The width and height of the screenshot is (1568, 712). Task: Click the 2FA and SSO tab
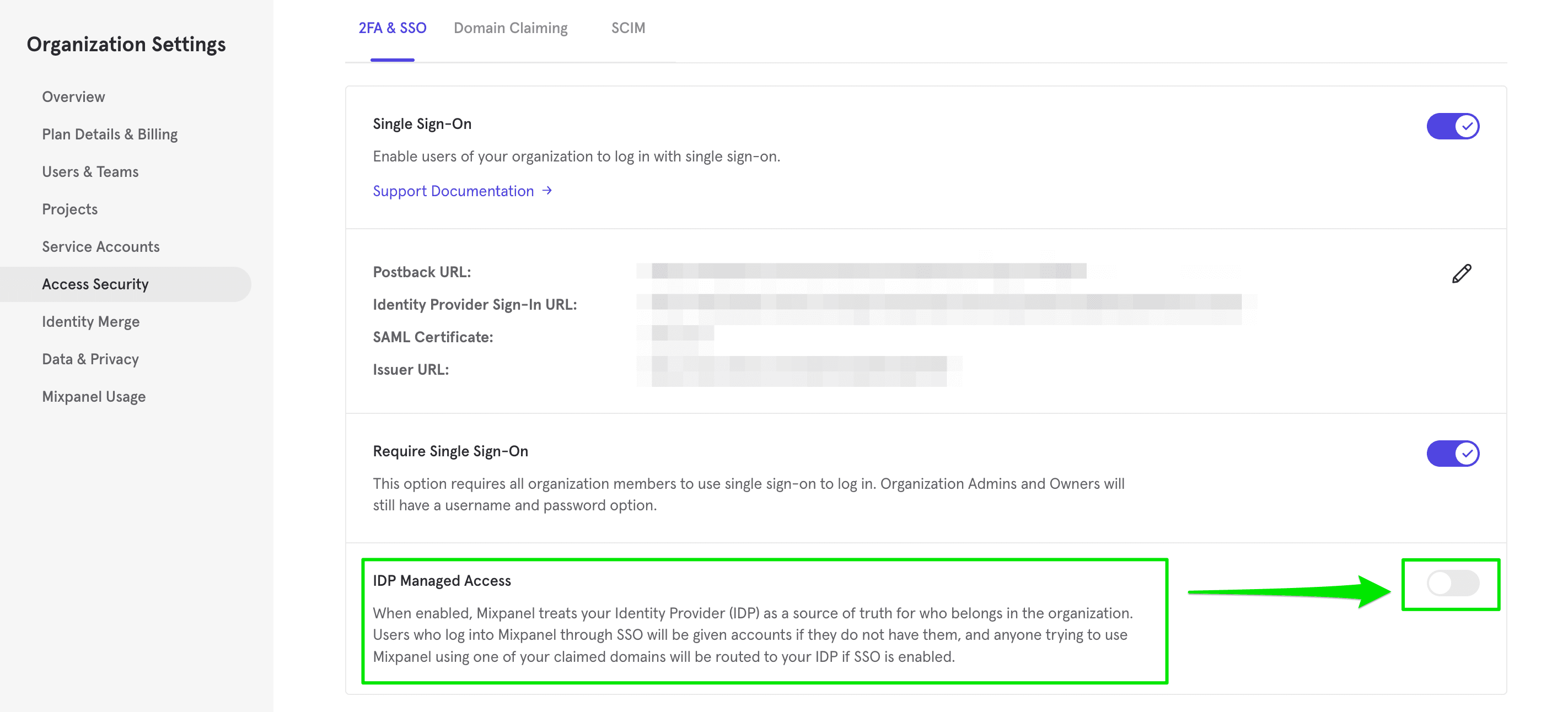(x=392, y=27)
